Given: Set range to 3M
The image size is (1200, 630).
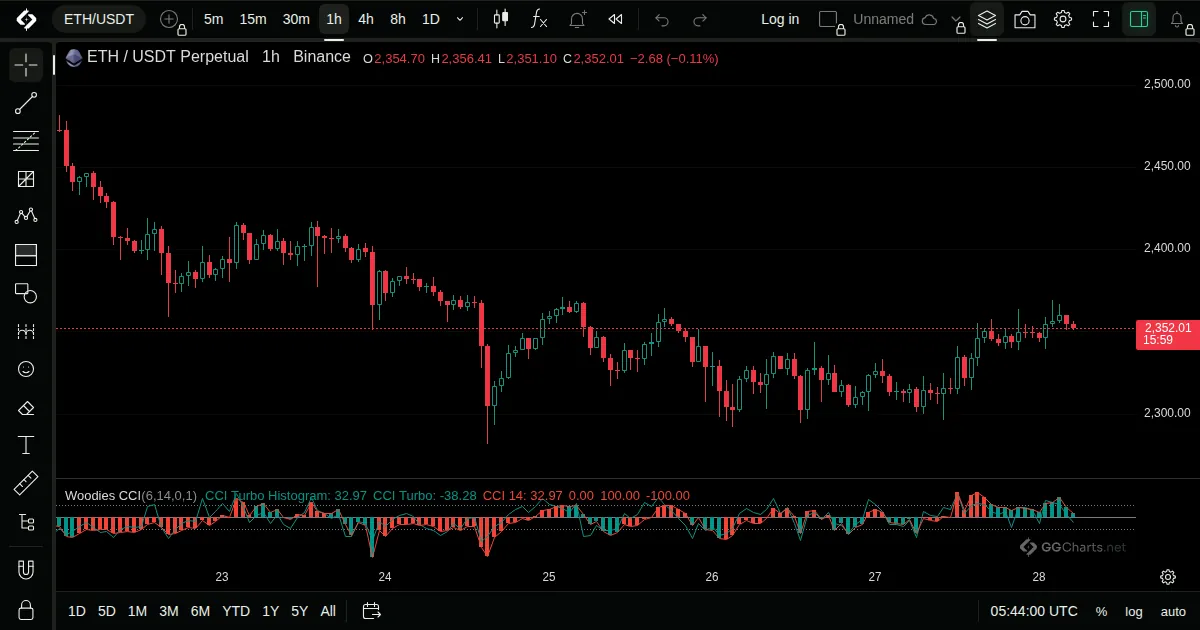Looking at the screenshot, I should [169, 611].
